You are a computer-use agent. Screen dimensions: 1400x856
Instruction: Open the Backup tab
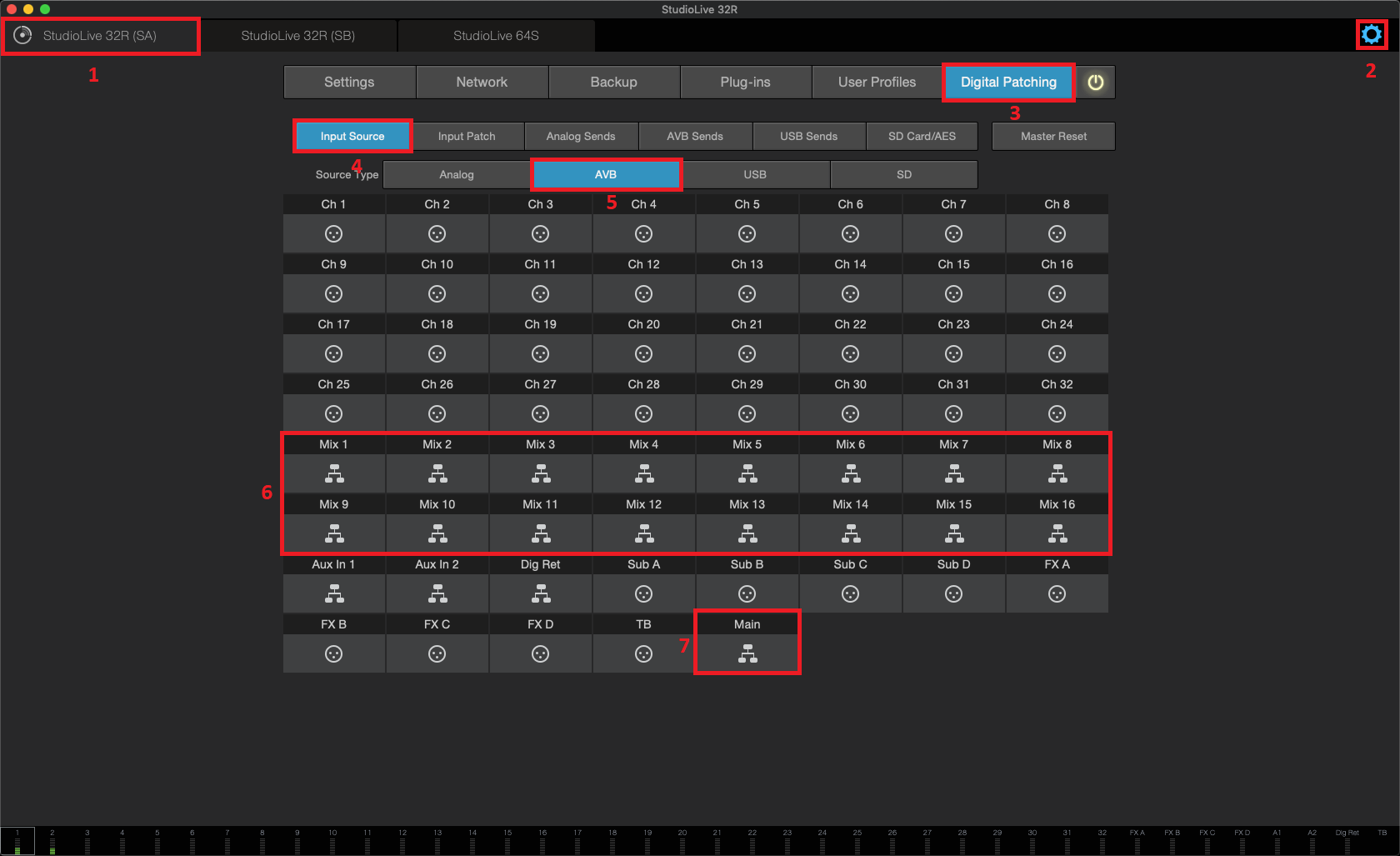[614, 82]
